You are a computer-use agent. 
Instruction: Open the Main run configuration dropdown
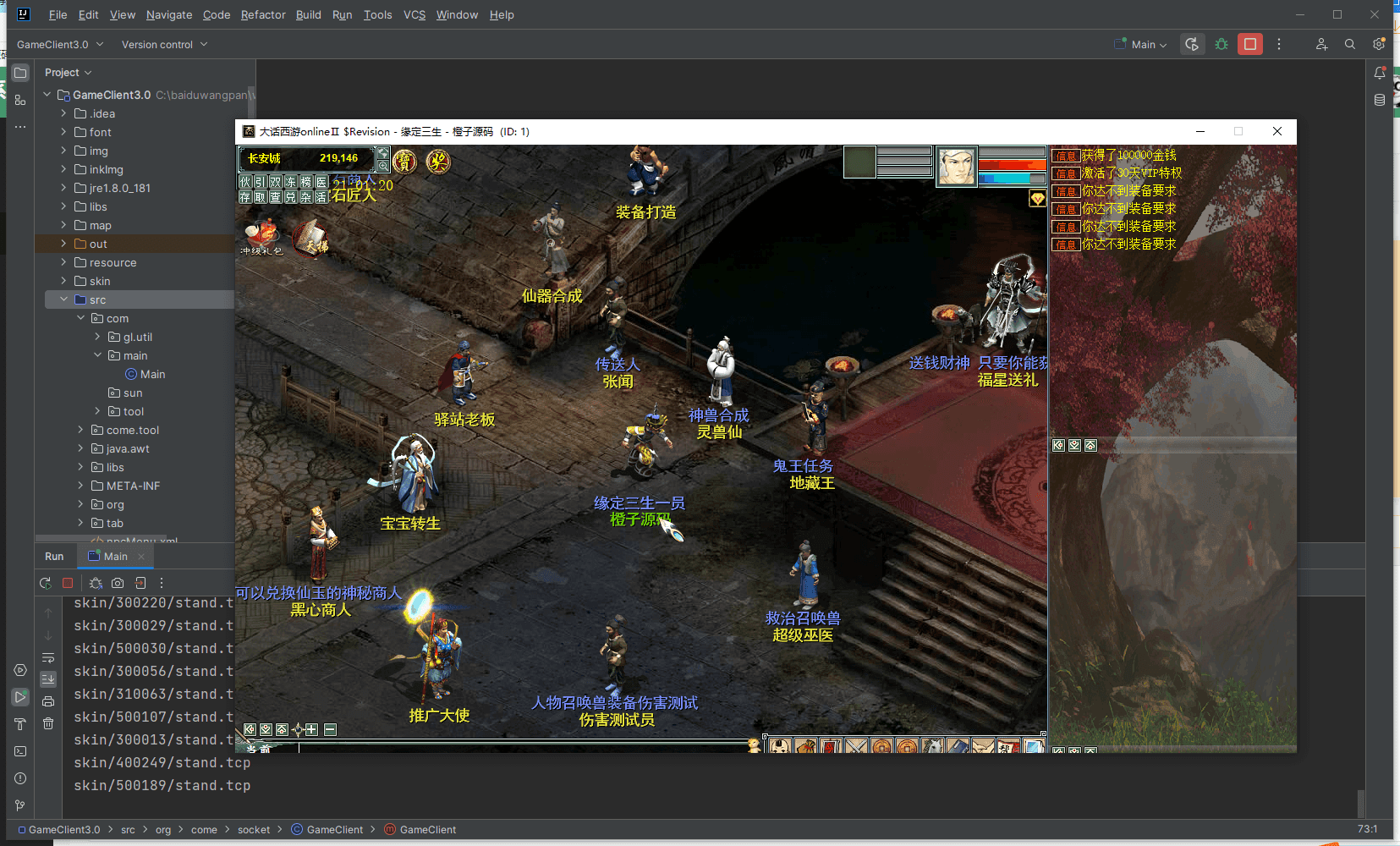pos(1142,44)
